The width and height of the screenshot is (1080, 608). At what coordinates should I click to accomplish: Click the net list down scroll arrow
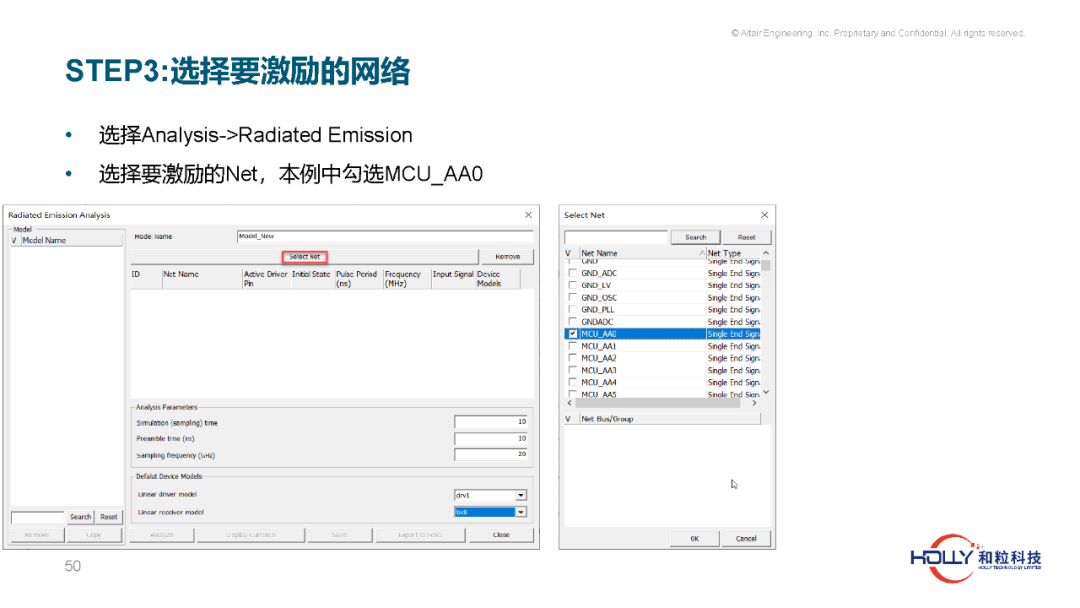pos(766,392)
